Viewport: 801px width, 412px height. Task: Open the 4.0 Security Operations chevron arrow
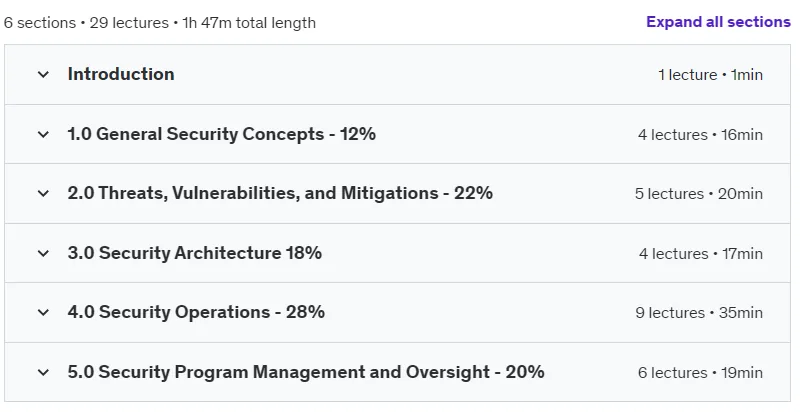point(43,312)
